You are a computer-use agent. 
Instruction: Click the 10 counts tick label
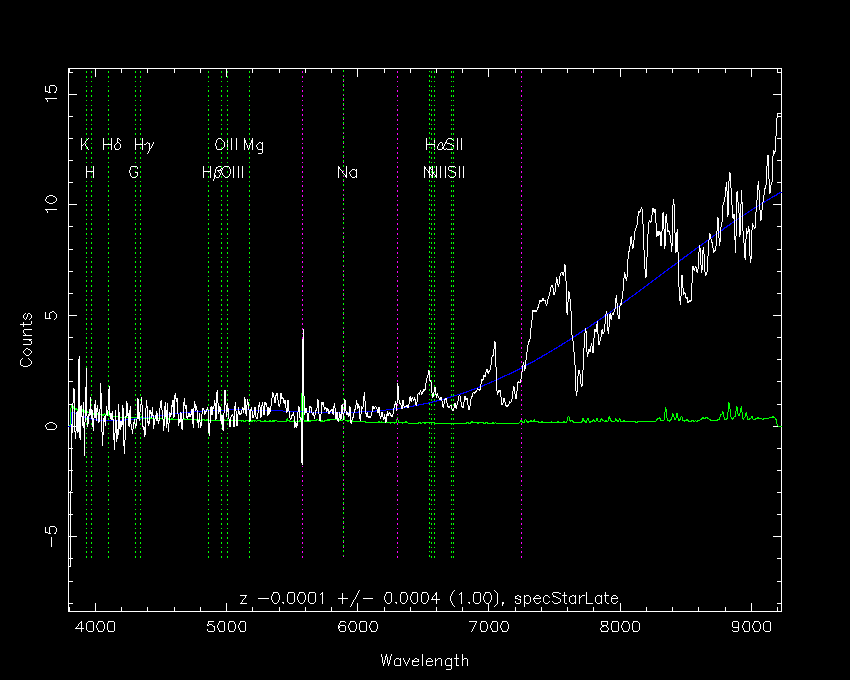tap(50, 204)
